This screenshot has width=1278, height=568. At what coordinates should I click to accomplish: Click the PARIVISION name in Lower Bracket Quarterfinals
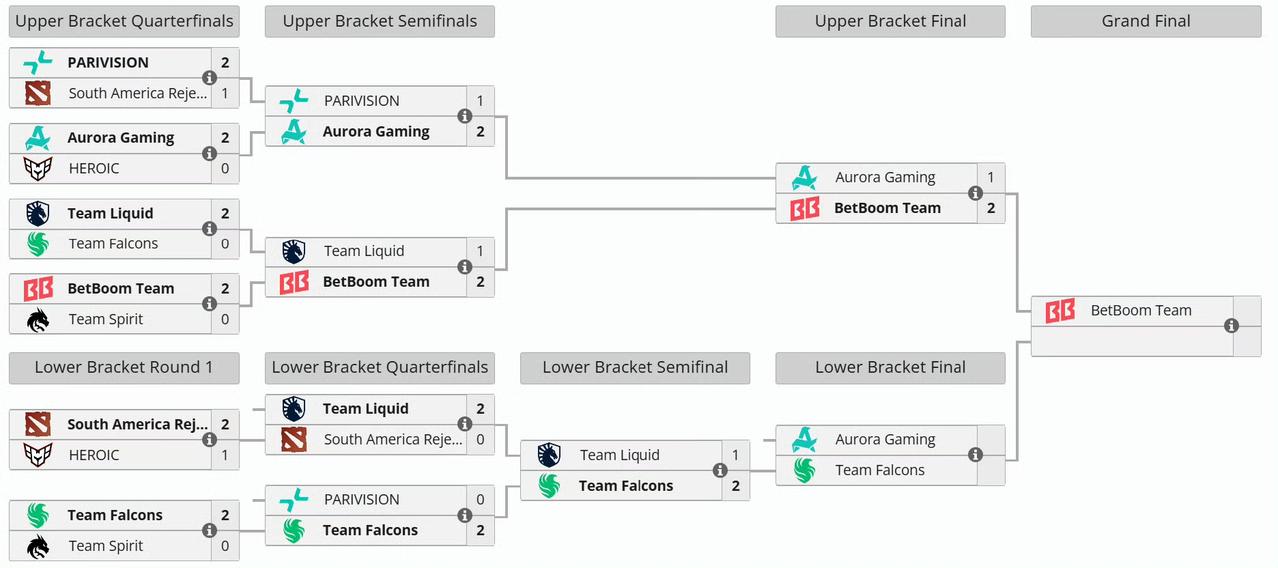coord(361,499)
